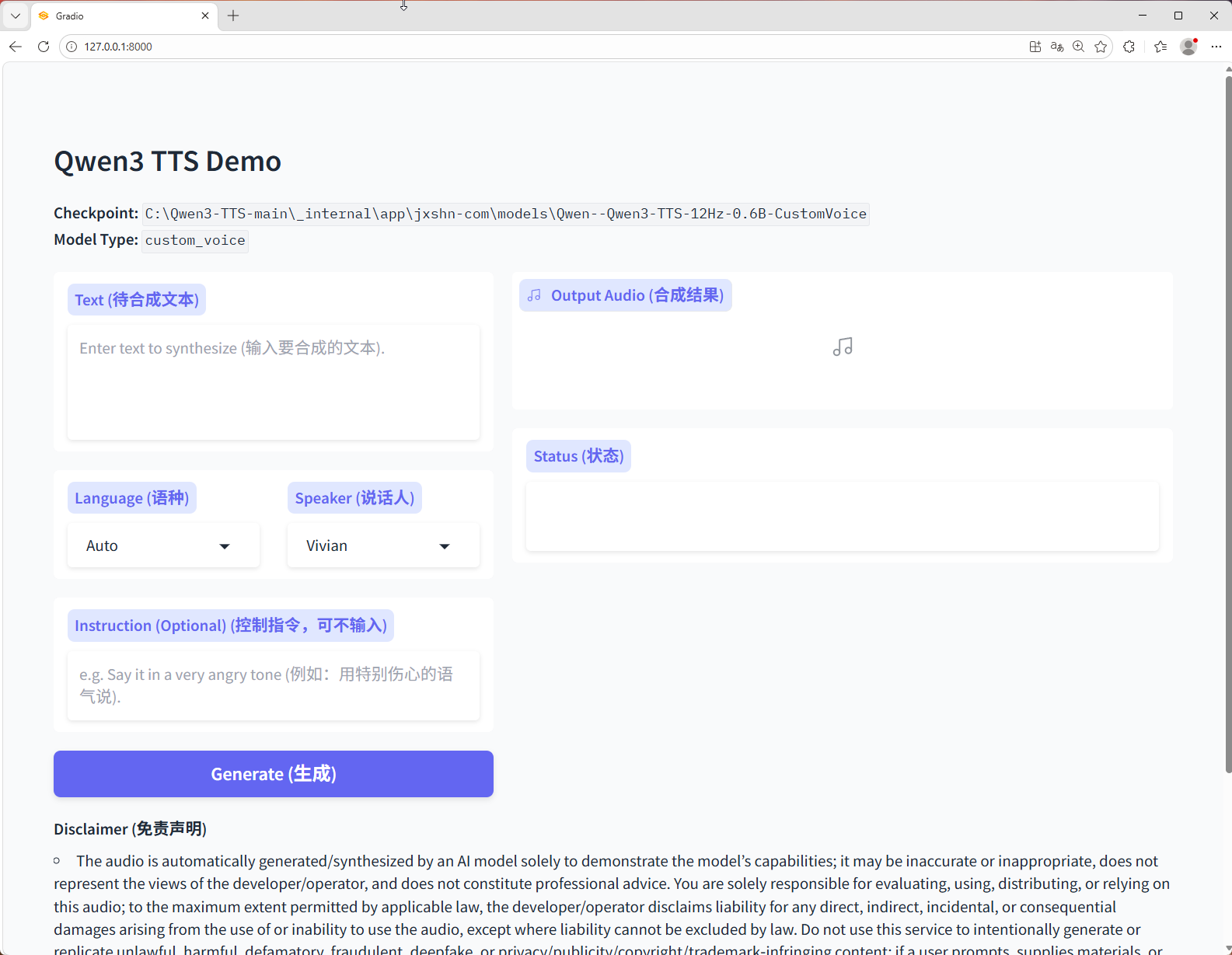Image resolution: width=1232 pixels, height=955 pixels.
Task: Click the custom_voice model type text
Action: (195, 240)
